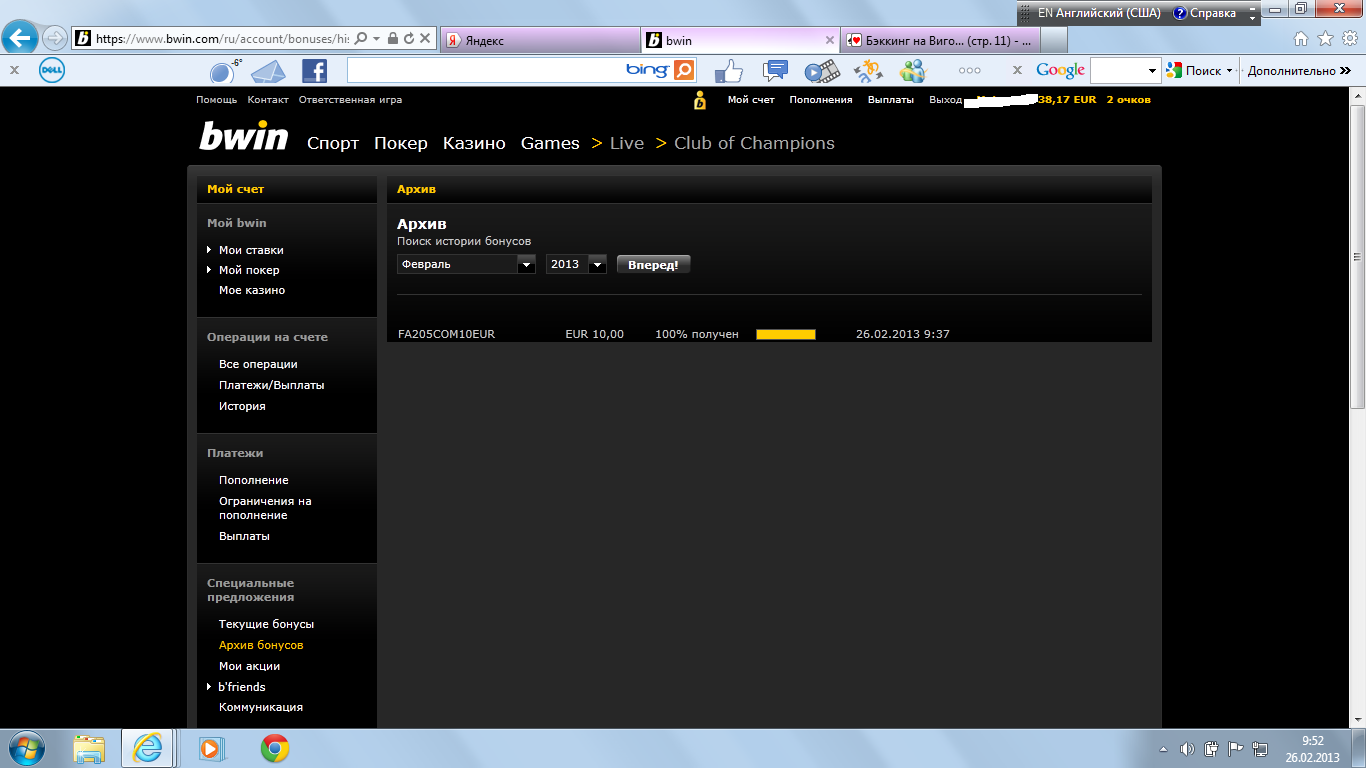Expand the b'friends sidebar item

[241, 687]
